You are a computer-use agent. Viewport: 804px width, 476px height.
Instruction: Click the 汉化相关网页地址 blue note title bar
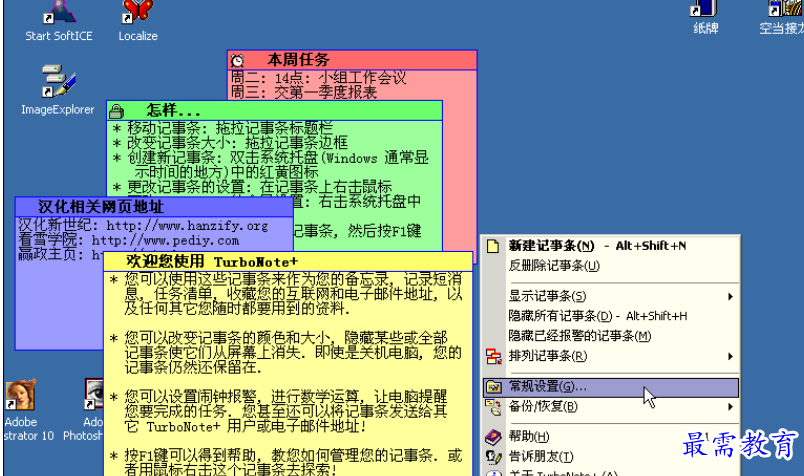154,207
